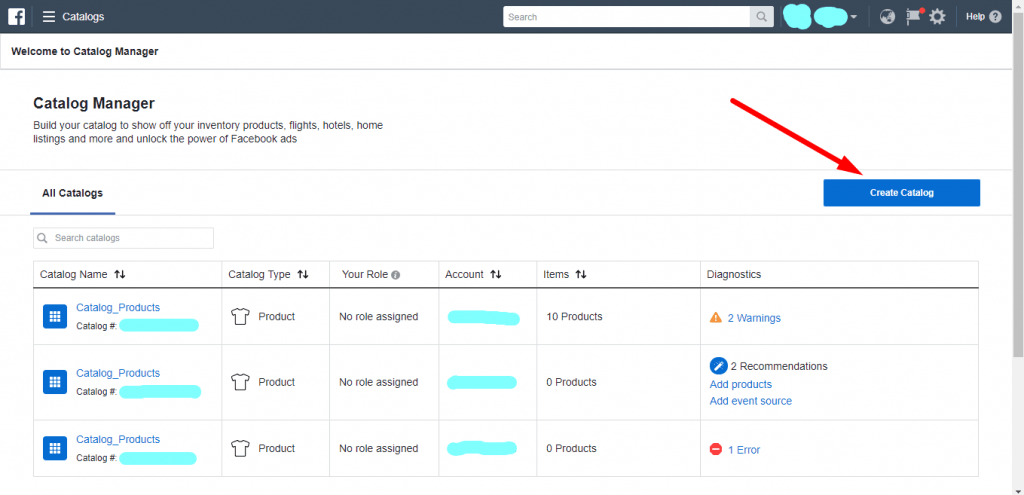The image size is (1024, 495).
Task: Focus the Search catalogs field
Action: (x=123, y=238)
